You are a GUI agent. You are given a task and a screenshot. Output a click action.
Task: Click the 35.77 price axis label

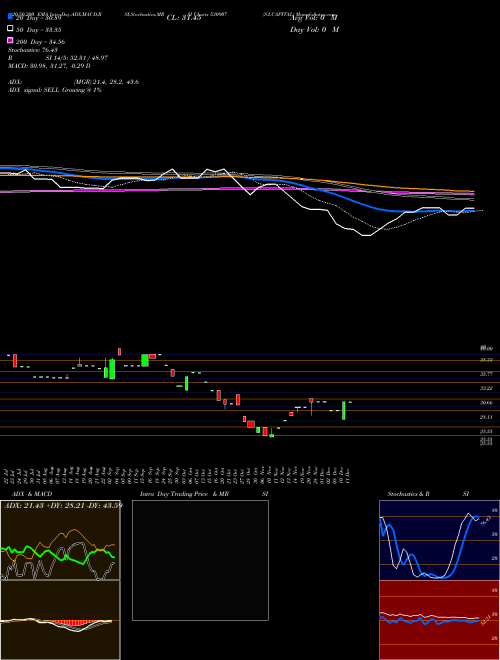click(x=487, y=374)
